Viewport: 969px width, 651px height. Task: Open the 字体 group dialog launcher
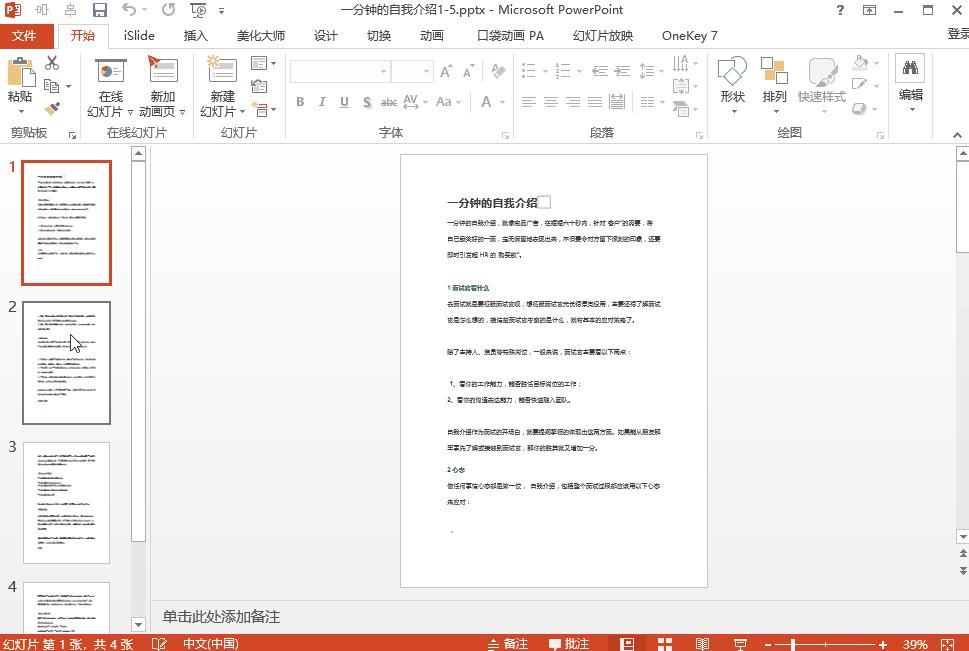click(x=507, y=132)
